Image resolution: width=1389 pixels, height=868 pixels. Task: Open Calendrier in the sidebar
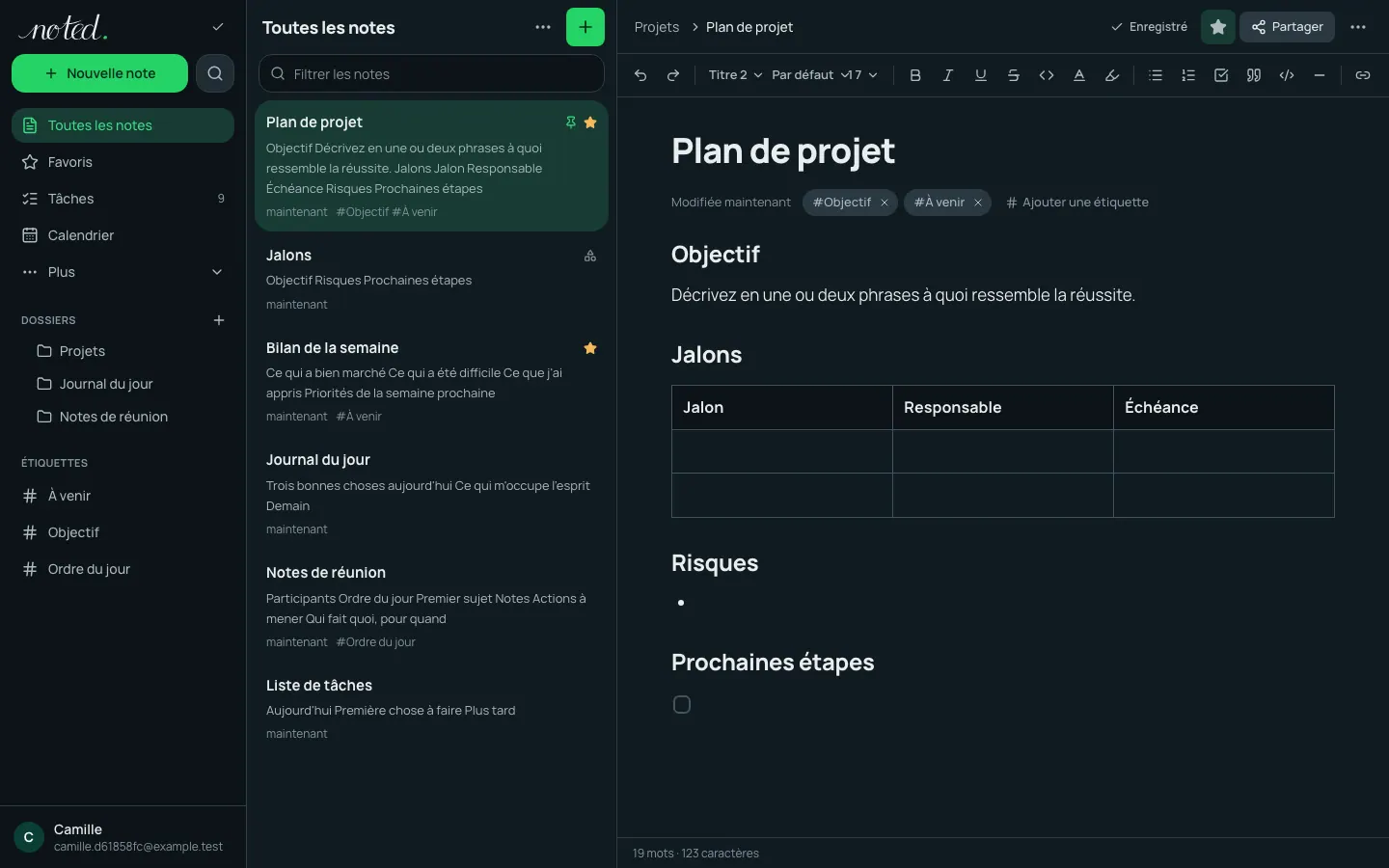(x=123, y=235)
